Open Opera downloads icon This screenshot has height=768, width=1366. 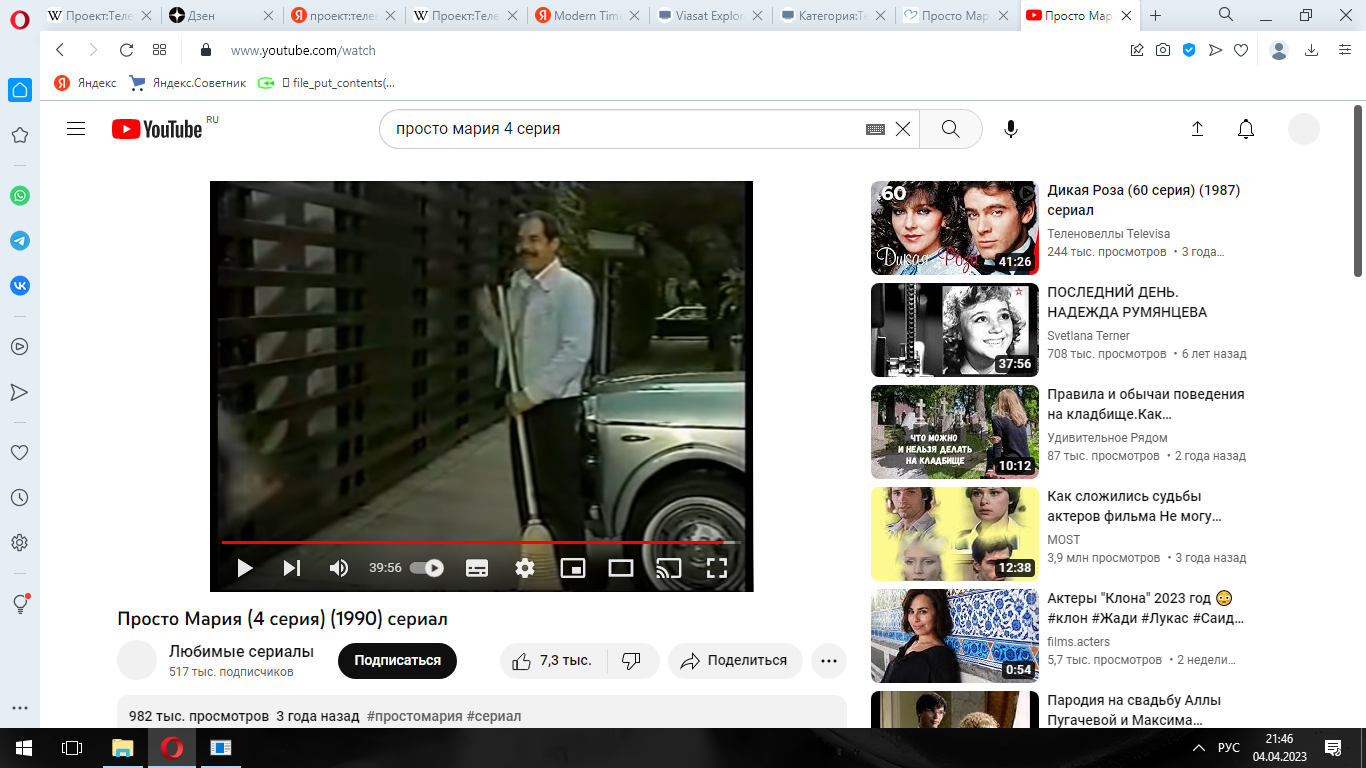[x=1312, y=50]
